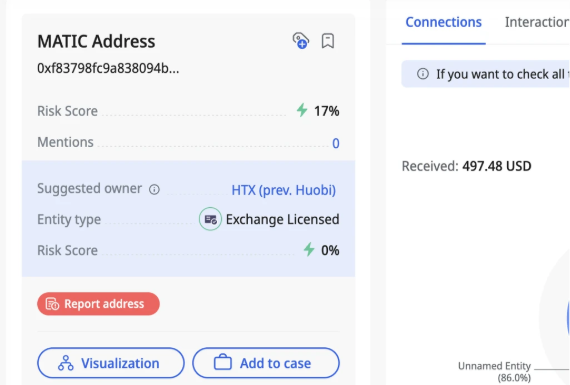Click the Add to case button

tap(266, 363)
